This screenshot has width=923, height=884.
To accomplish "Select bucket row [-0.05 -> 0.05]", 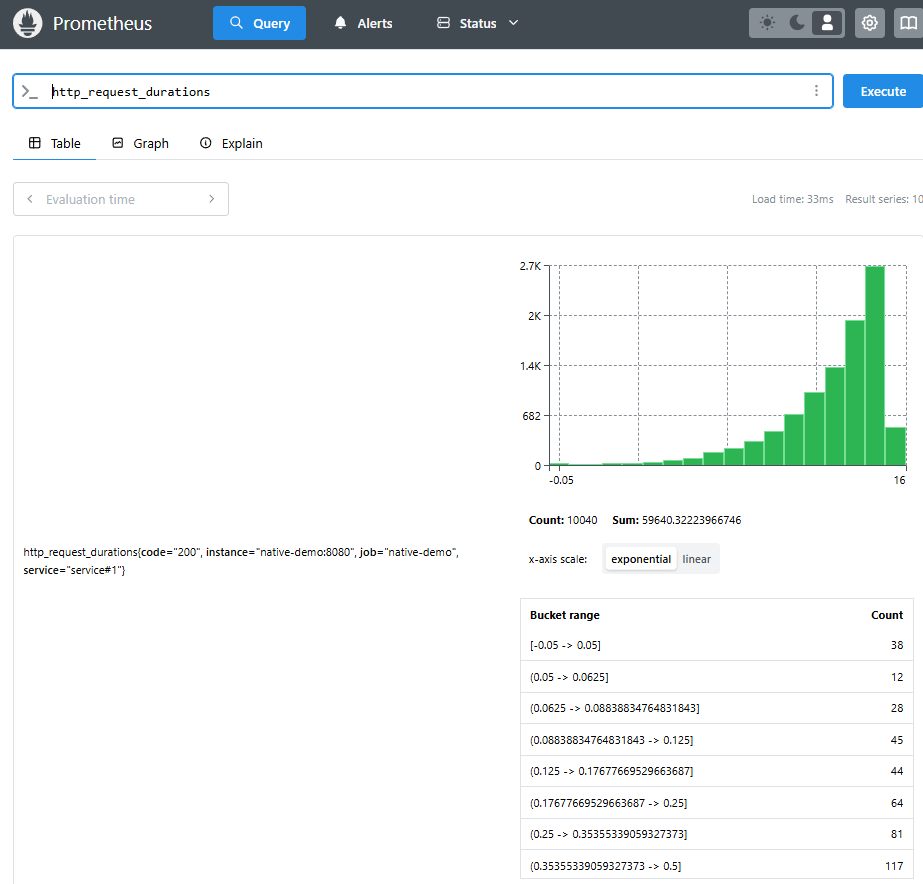I will pyautogui.click(x=716, y=645).
